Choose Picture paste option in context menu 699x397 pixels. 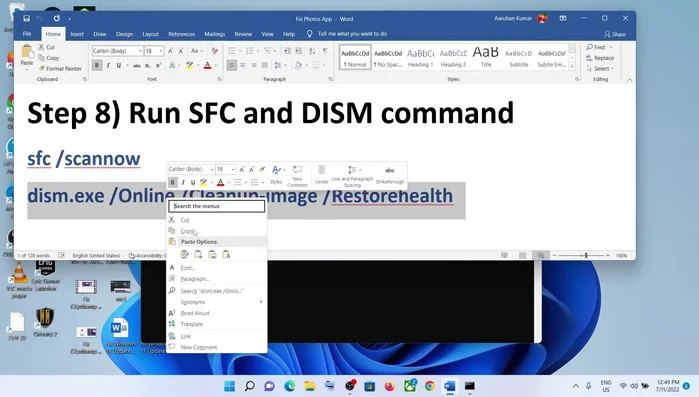(213, 254)
